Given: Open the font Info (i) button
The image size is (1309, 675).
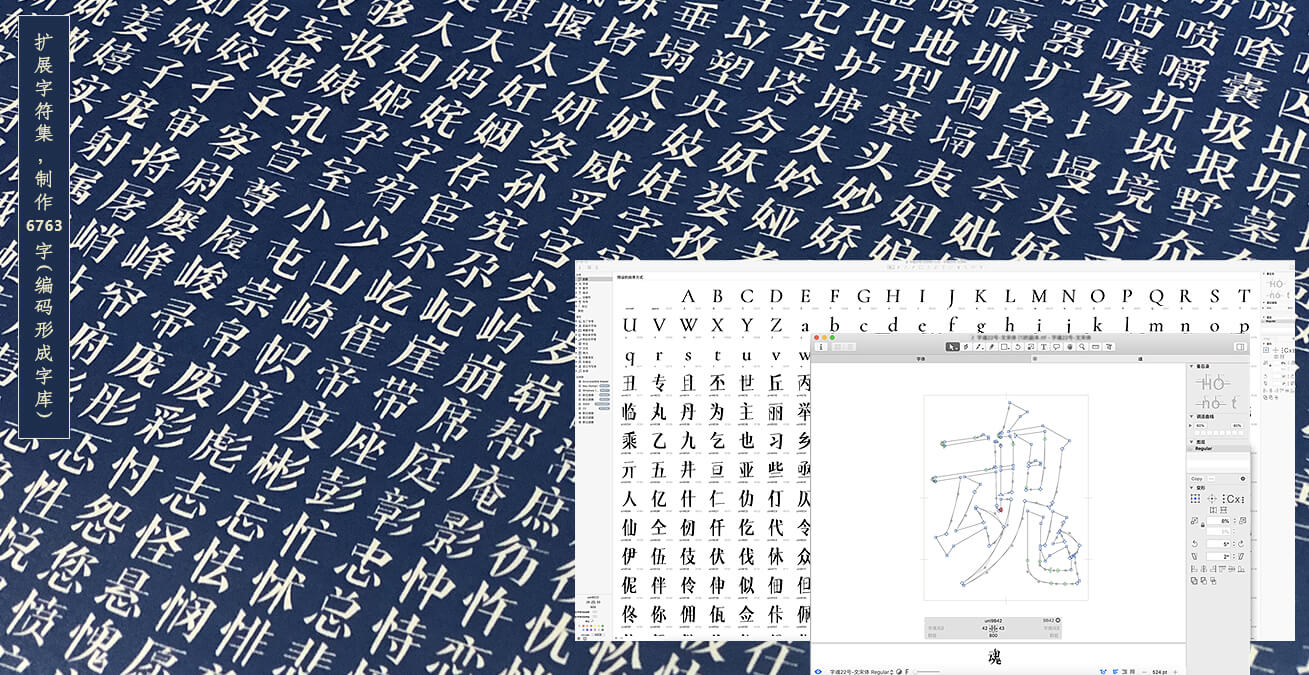Looking at the screenshot, I should 821,347.
